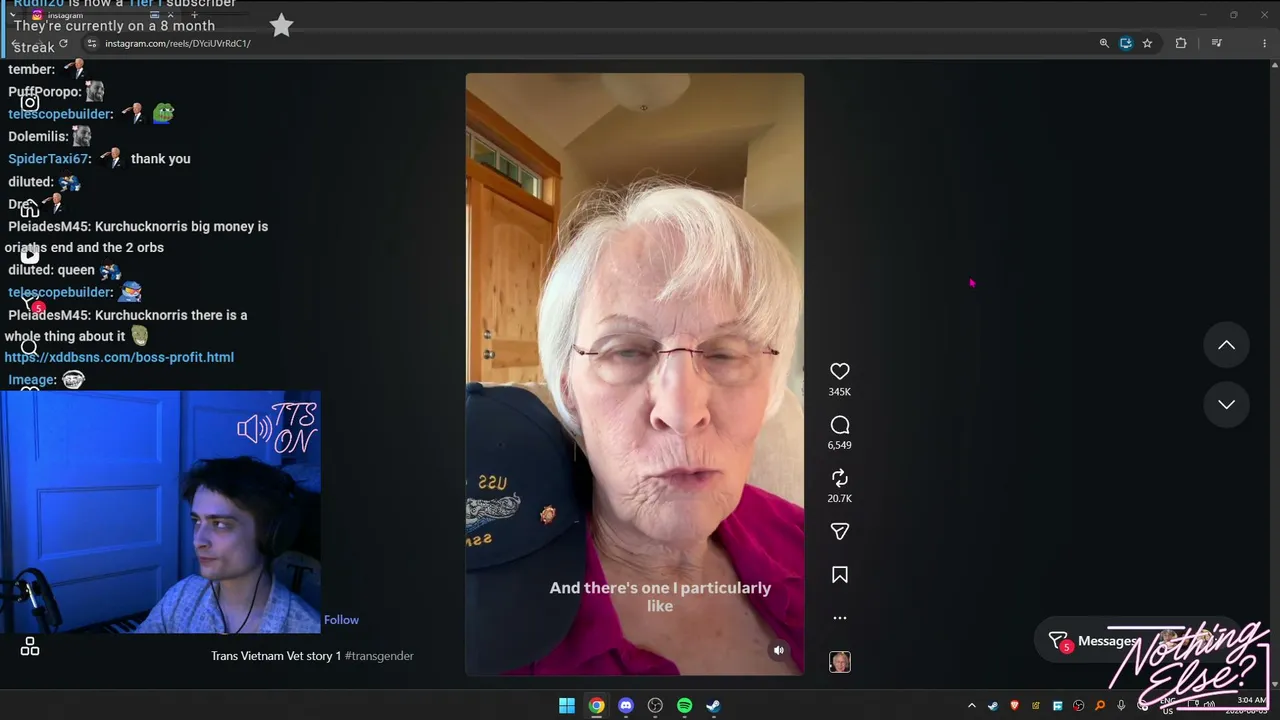Open the xddbsns.com boss-profit link in chat
Image resolution: width=1280 pixels, height=720 pixels.
pyautogui.click(x=119, y=357)
